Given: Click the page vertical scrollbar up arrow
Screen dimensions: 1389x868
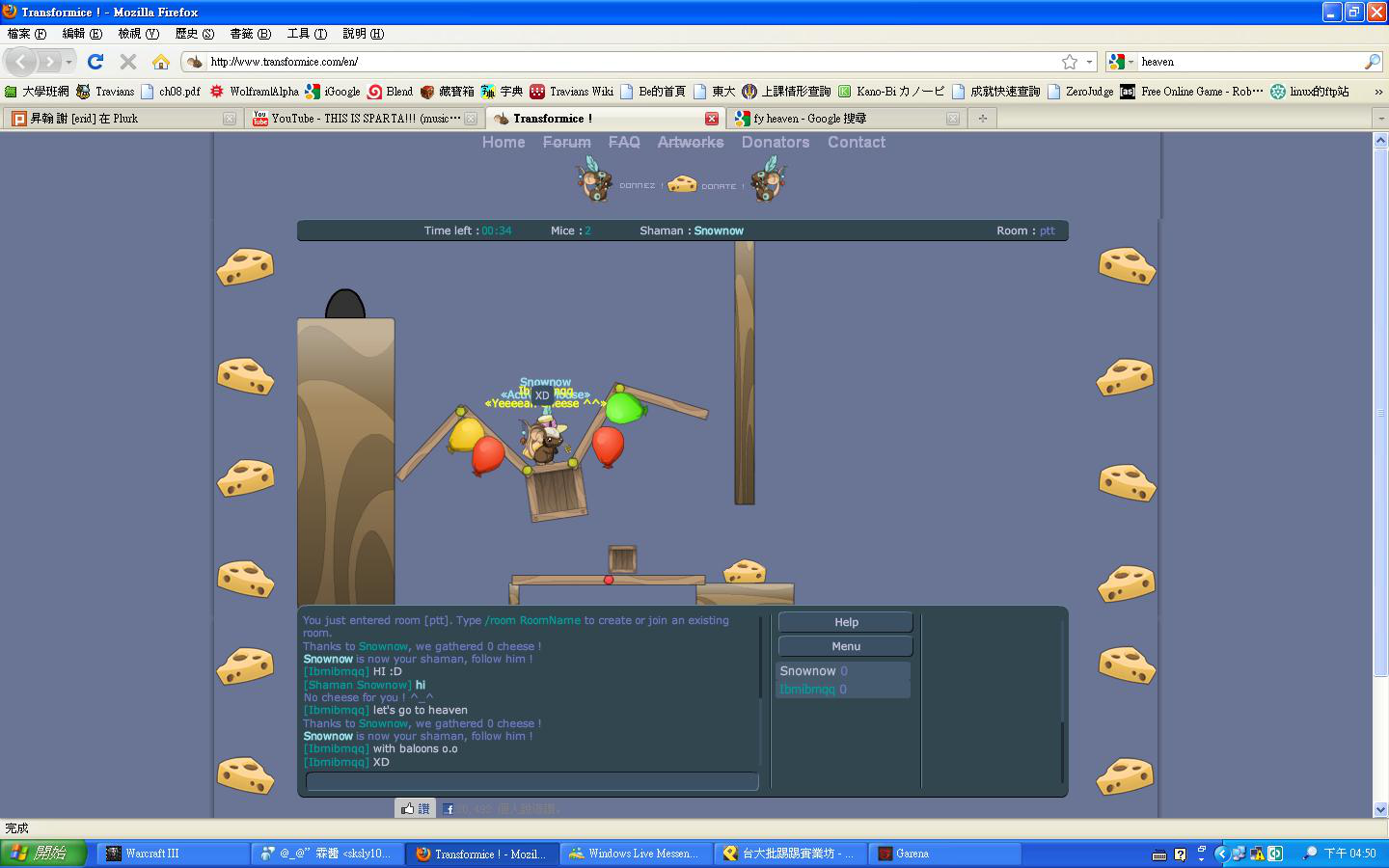Looking at the screenshot, I should (1380, 141).
